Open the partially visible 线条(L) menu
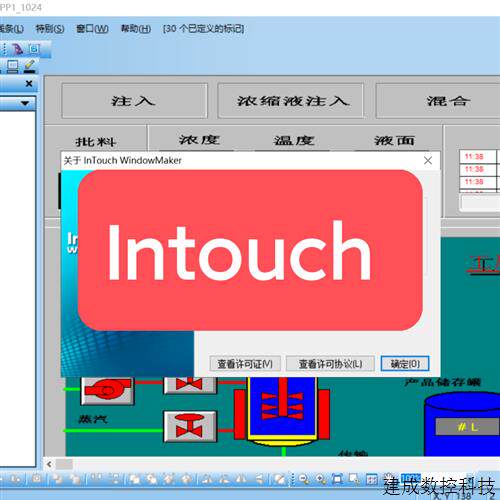Image resolution: width=500 pixels, height=500 pixels. (12, 29)
